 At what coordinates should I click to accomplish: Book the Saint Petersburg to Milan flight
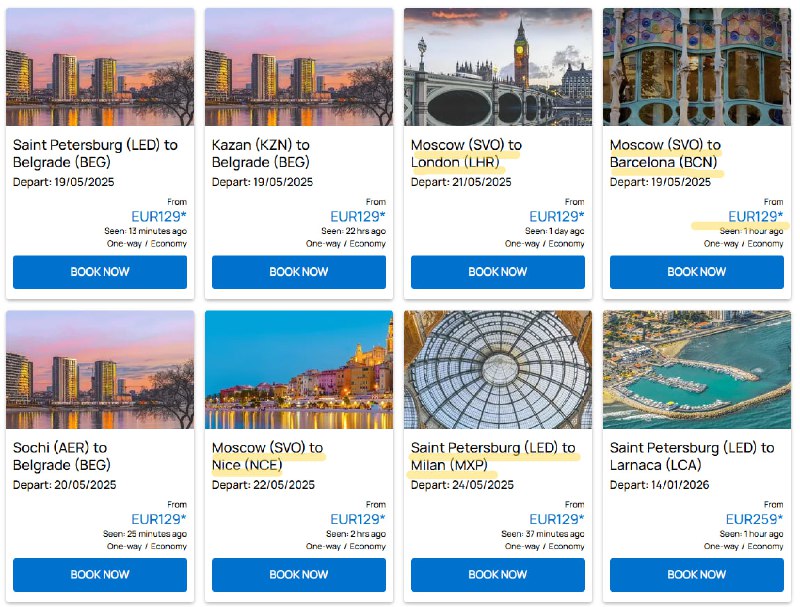coord(498,575)
